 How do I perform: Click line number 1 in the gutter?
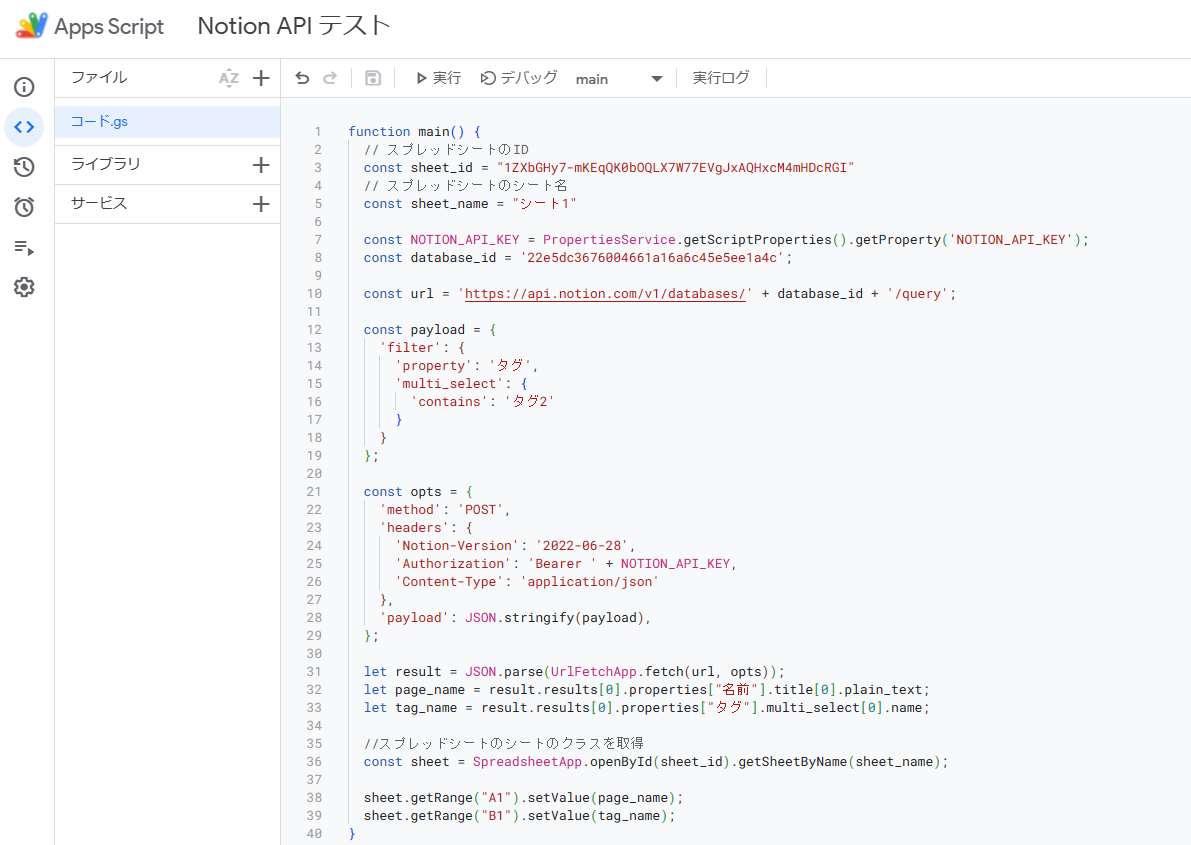[x=318, y=131]
